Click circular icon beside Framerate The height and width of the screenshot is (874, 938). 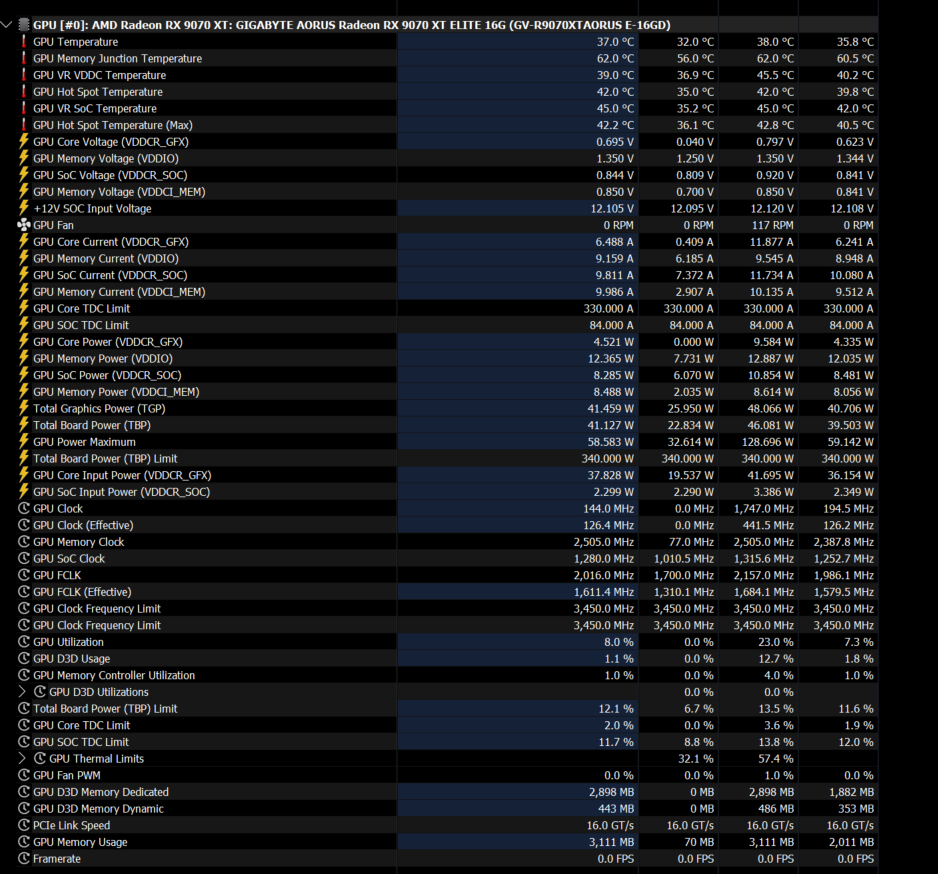pos(24,858)
